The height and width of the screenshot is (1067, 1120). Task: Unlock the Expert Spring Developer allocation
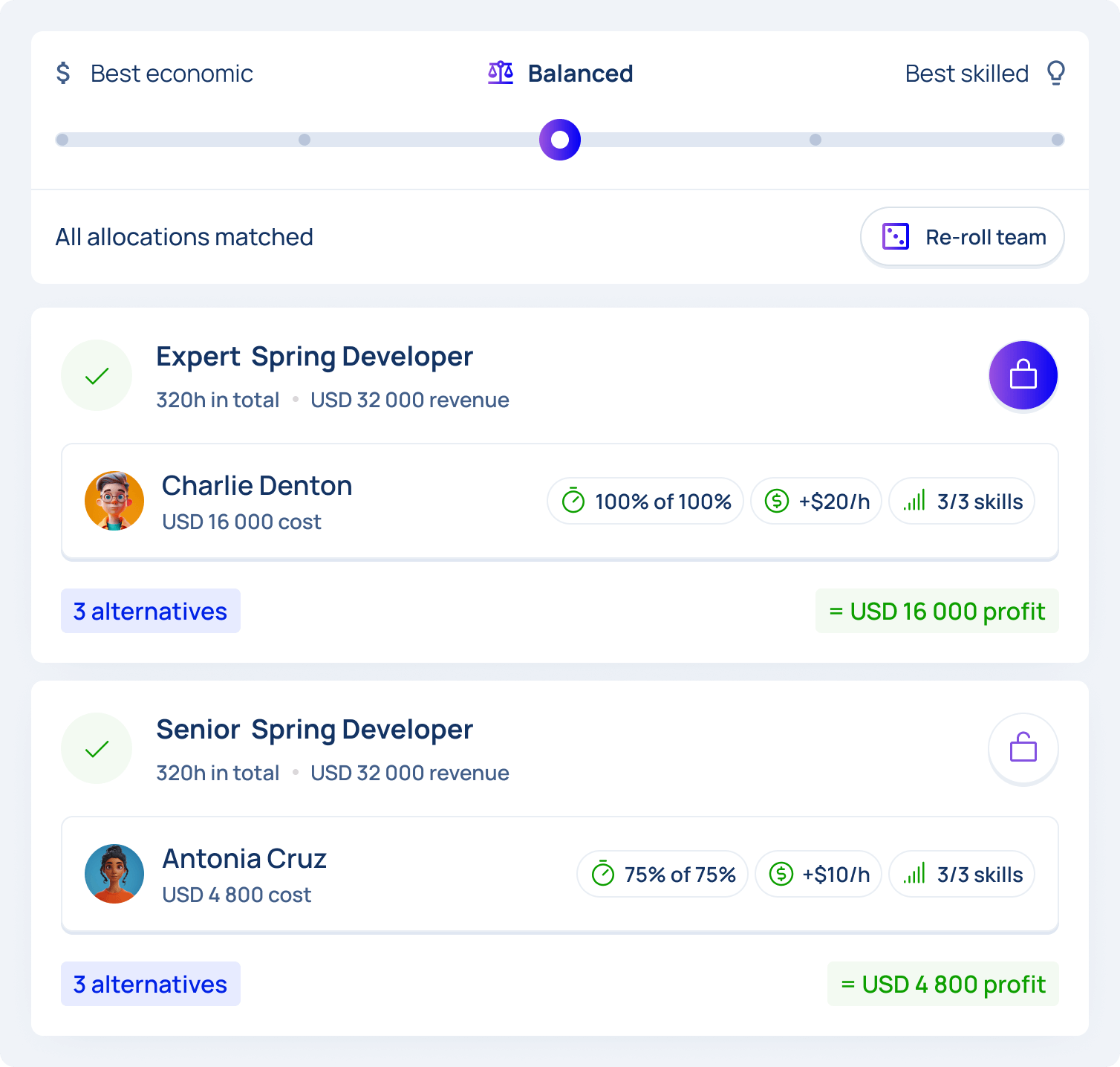click(x=1023, y=375)
